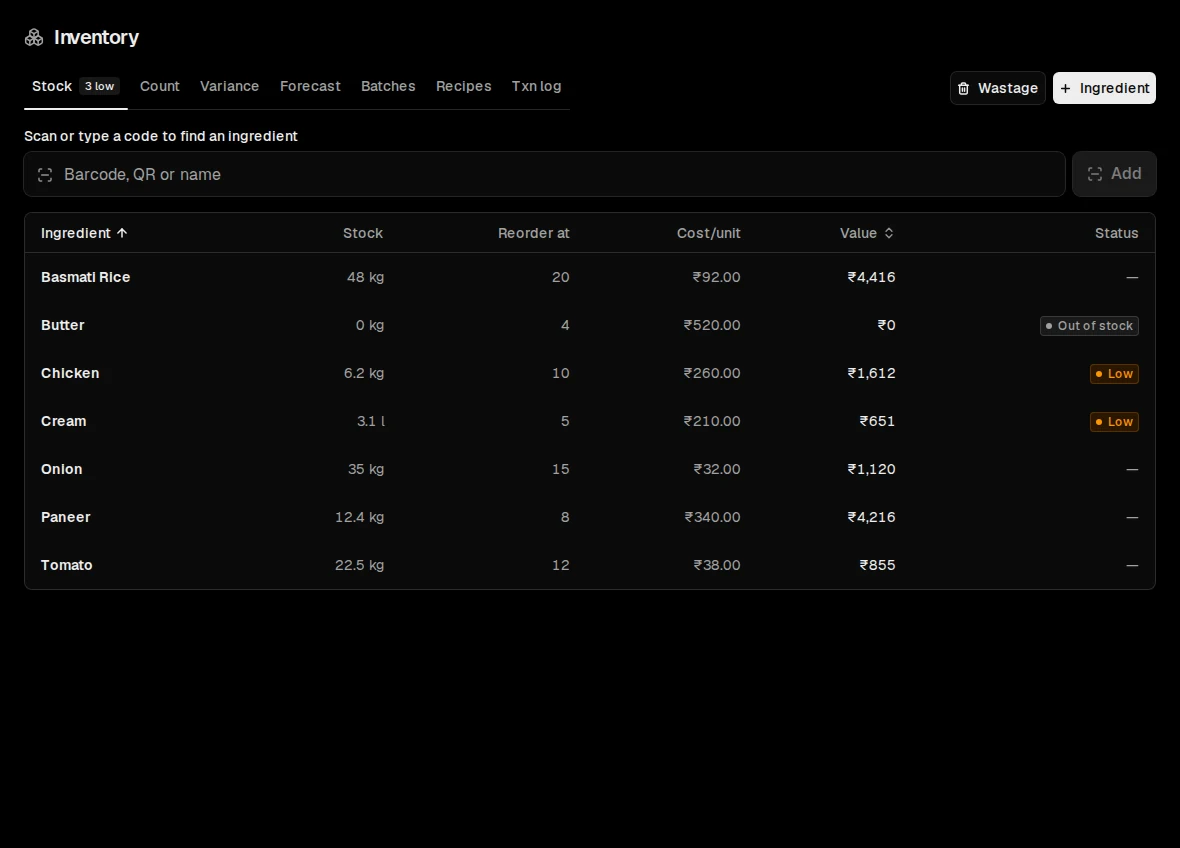This screenshot has width=1180, height=848.
Task: Open the Variance tab
Action: tap(230, 87)
